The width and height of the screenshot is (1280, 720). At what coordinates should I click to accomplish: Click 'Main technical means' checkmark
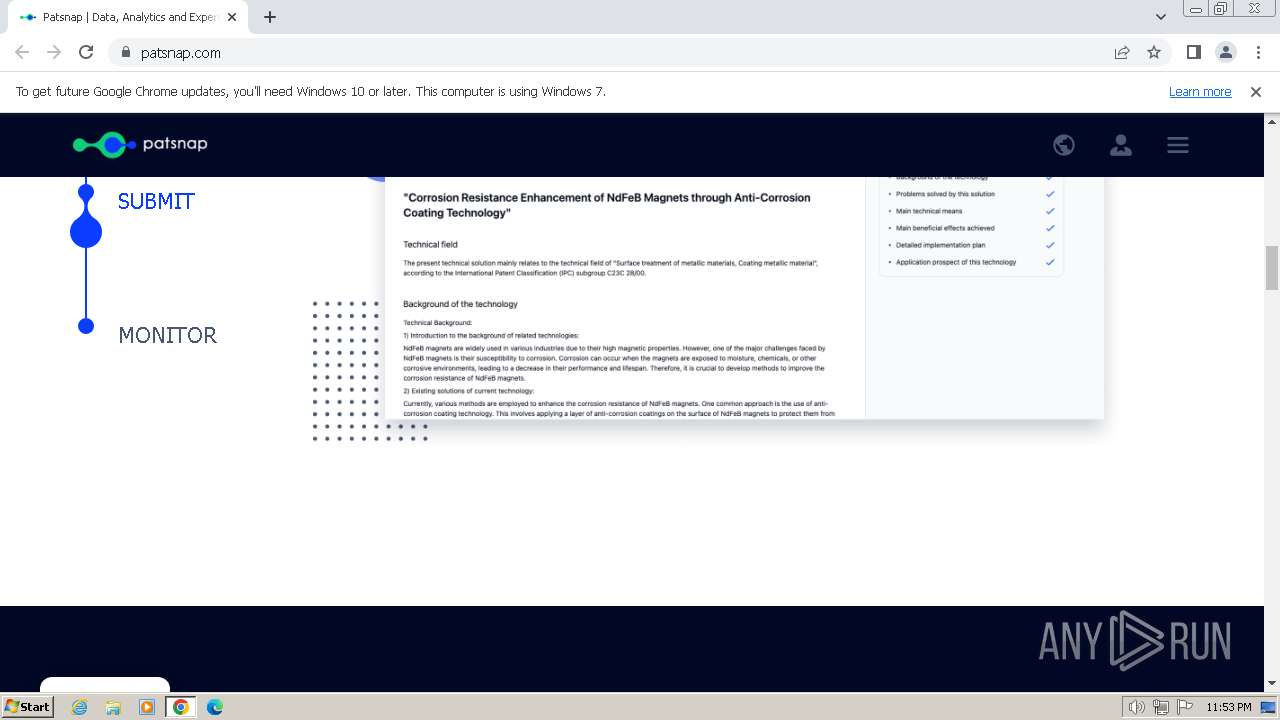tap(1050, 211)
